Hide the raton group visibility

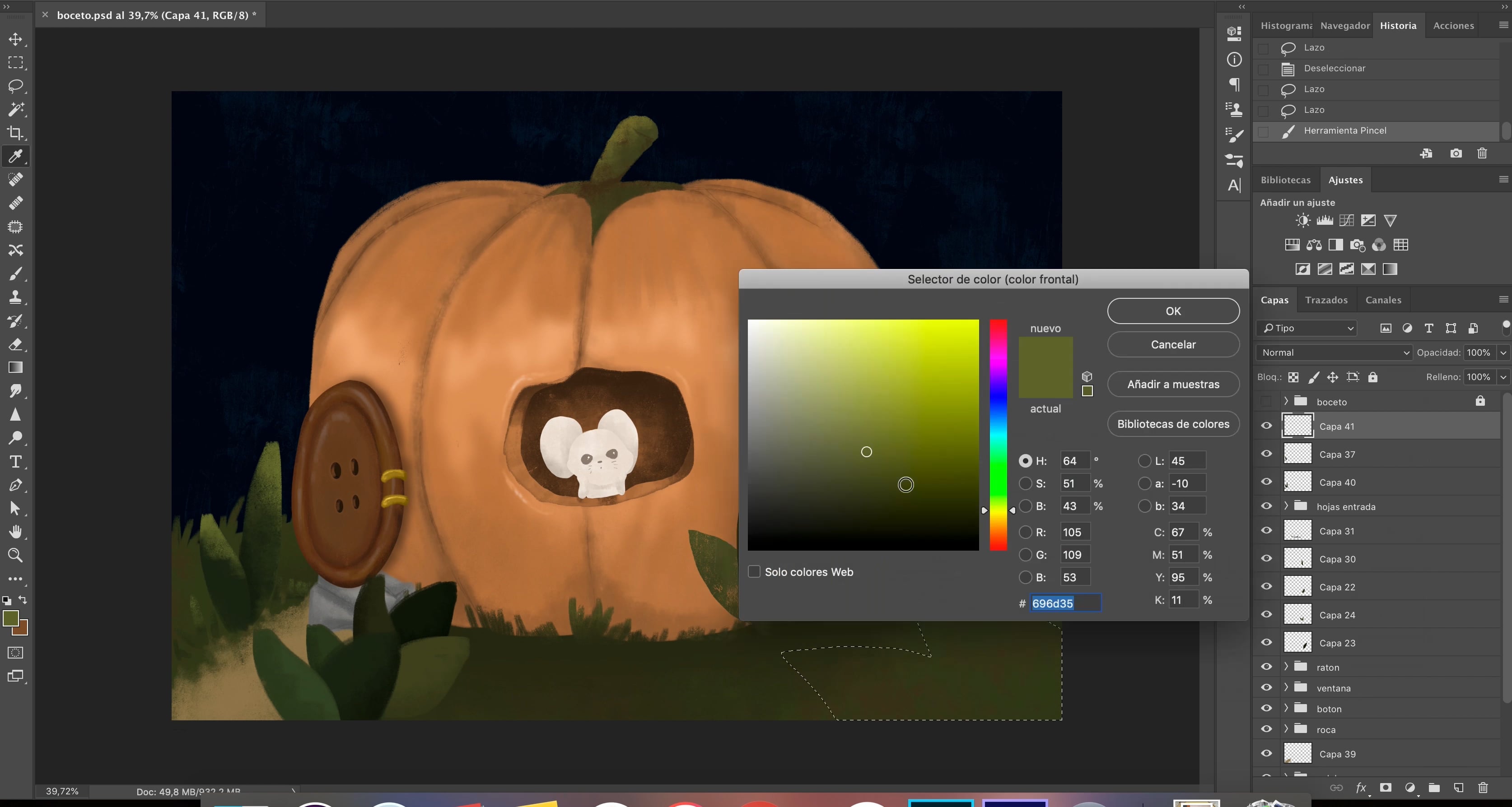pos(1267,668)
